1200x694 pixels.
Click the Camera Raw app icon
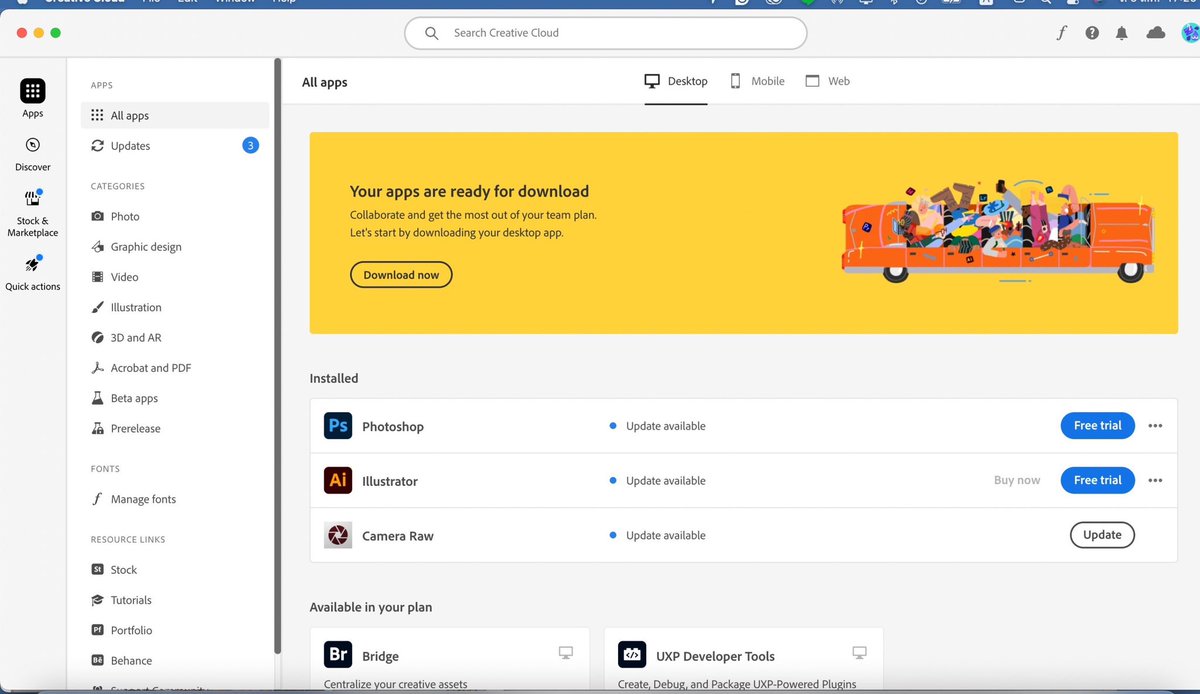(338, 535)
